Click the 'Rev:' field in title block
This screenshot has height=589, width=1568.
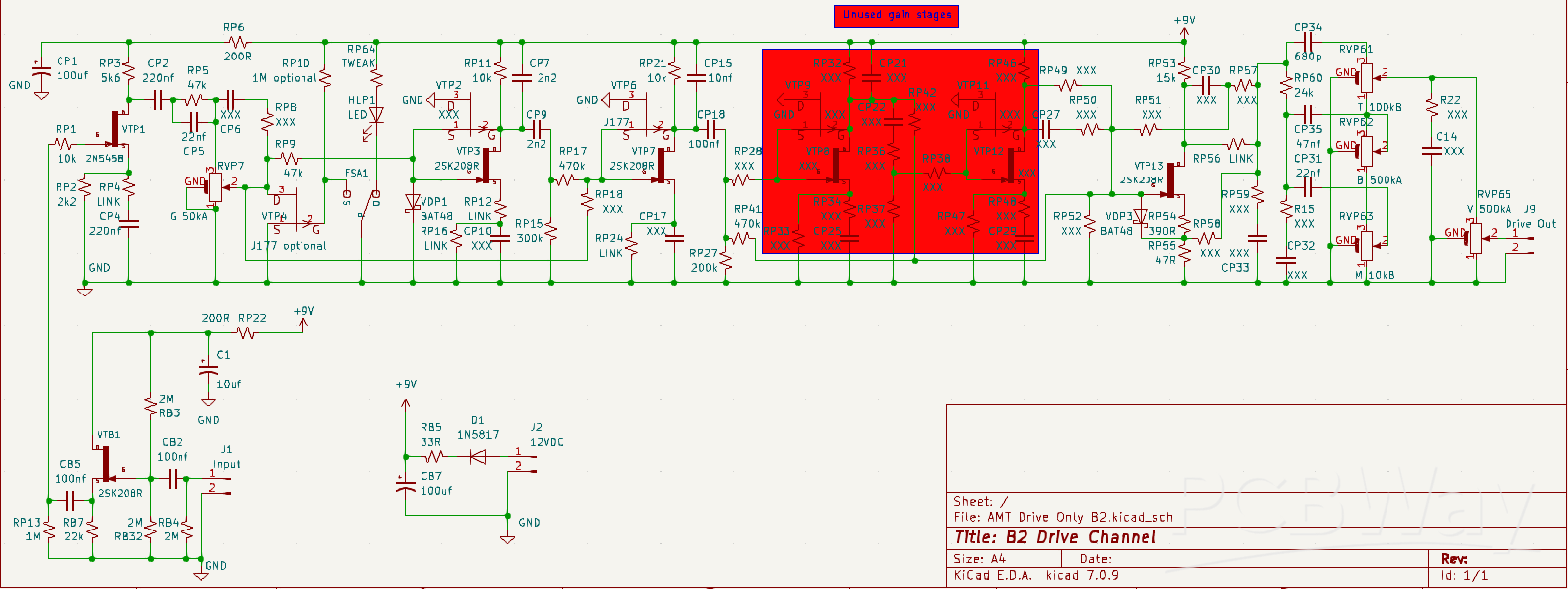click(1454, 559)
